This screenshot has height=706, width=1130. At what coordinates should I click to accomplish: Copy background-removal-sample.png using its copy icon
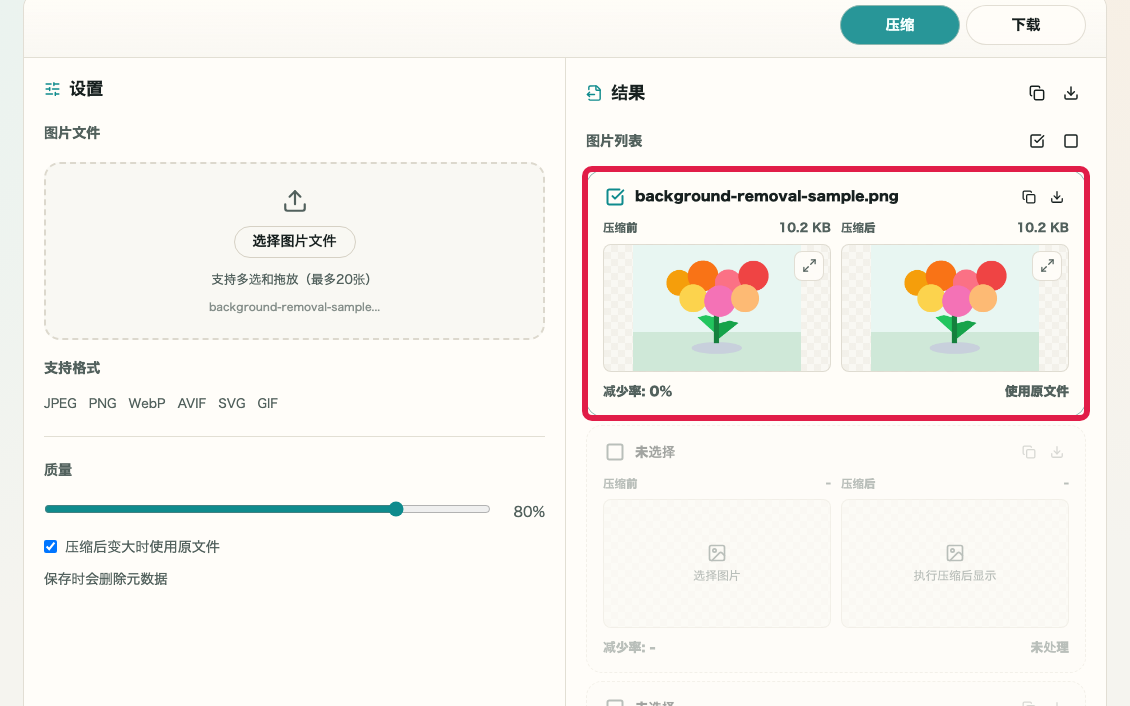1028,197
